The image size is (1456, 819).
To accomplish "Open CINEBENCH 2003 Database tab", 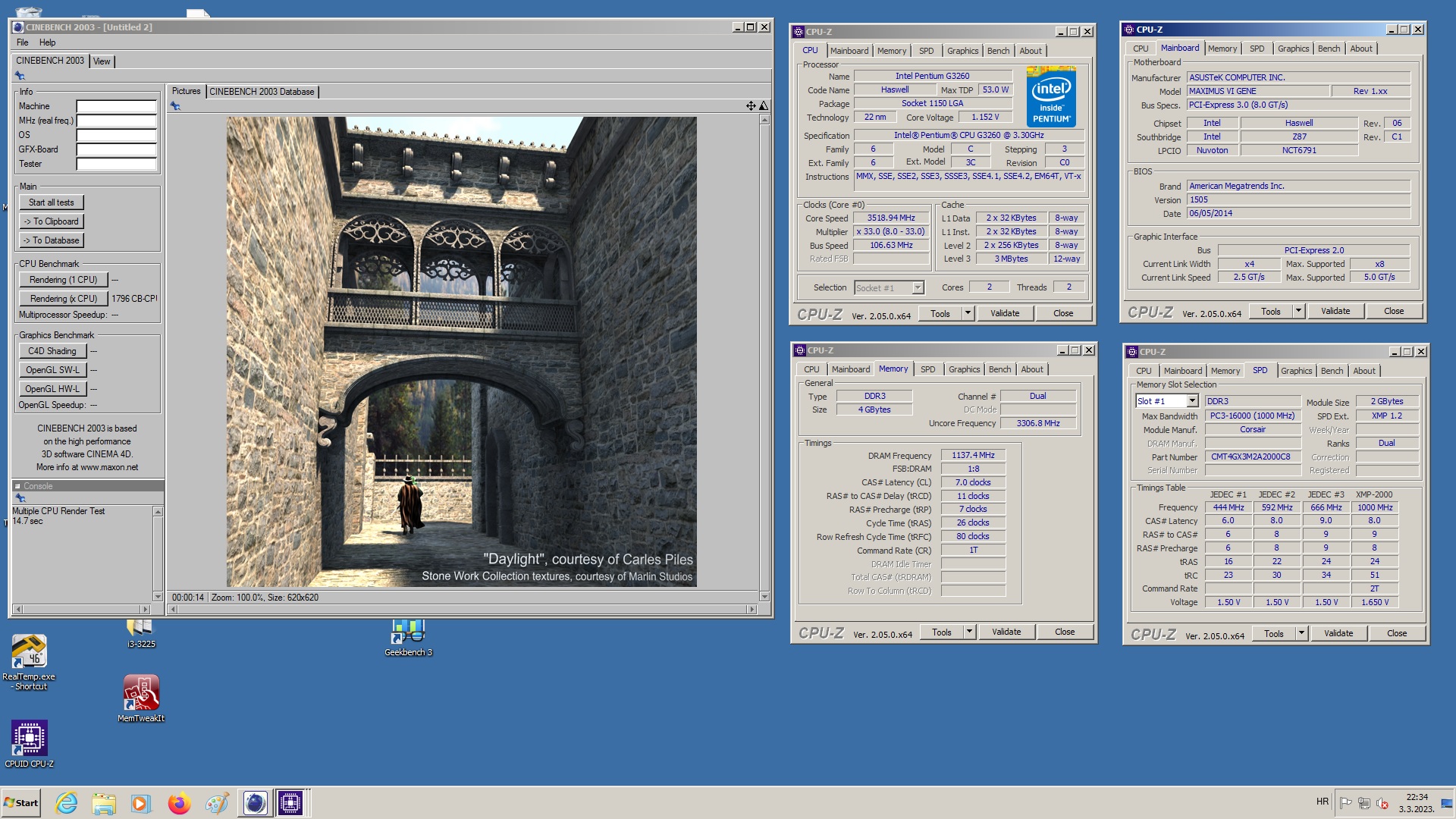I will pyautogui.click(x=262, y=92).
